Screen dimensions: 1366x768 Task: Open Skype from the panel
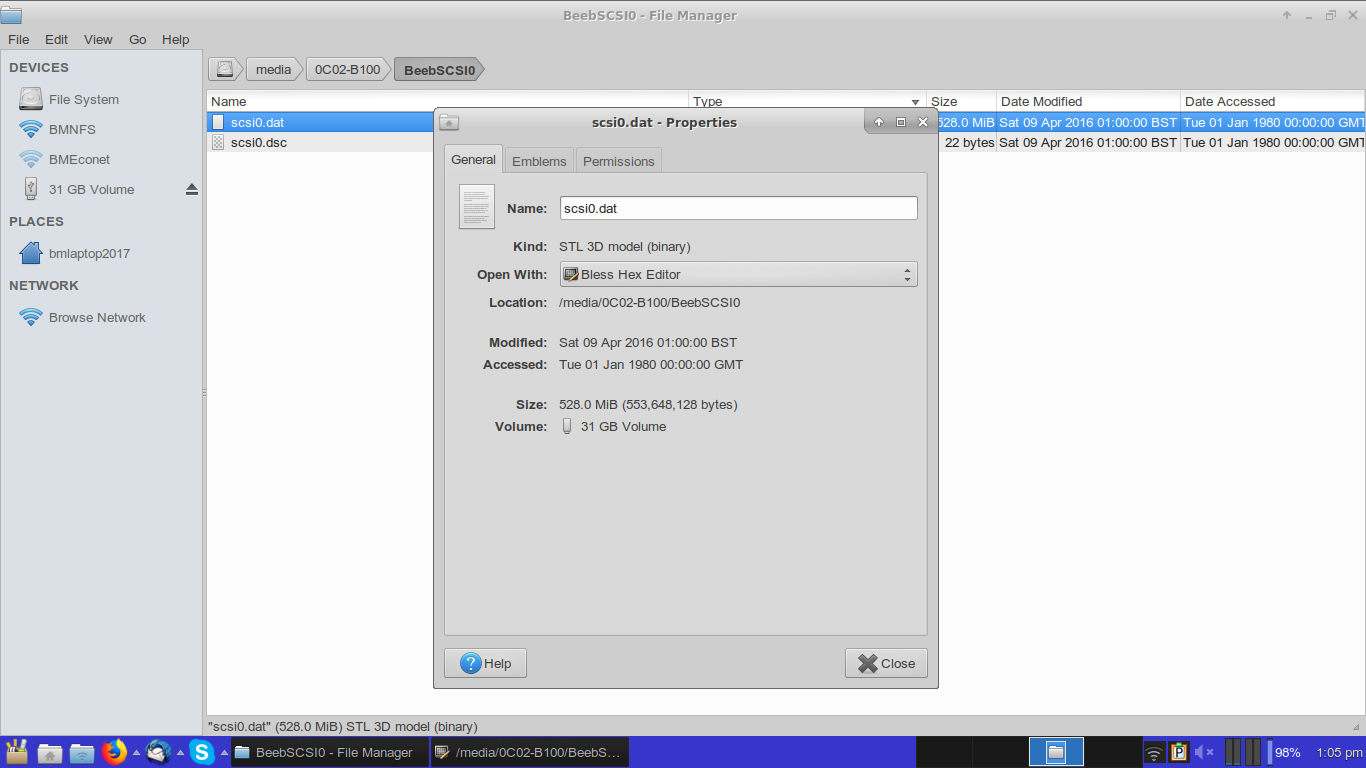click(x=201, y=752)
